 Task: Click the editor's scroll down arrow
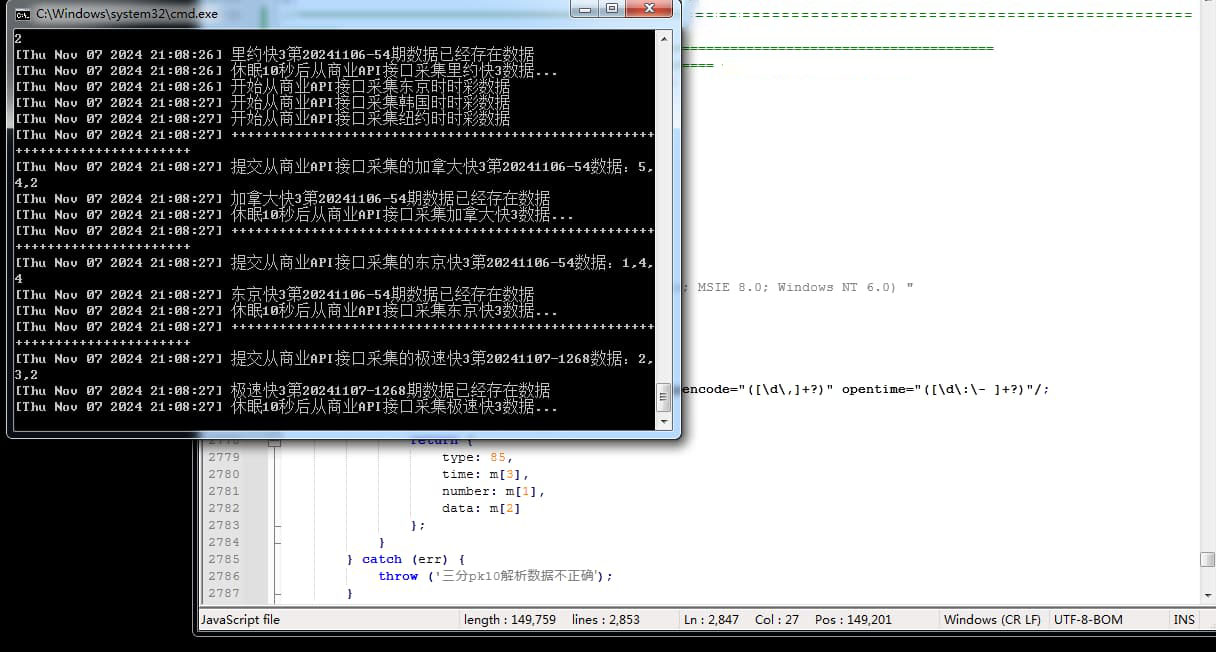[1208, 595]
